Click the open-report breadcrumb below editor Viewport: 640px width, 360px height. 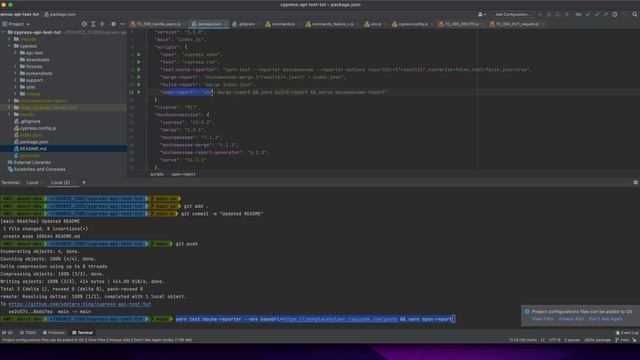[x=183, y=174]
